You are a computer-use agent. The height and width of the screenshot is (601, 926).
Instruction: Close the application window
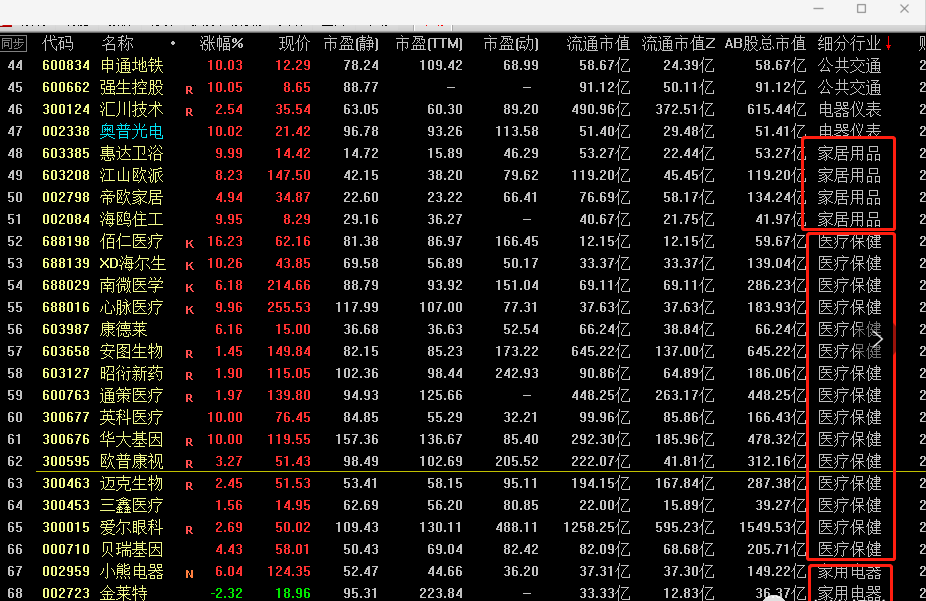pos(904,9)
